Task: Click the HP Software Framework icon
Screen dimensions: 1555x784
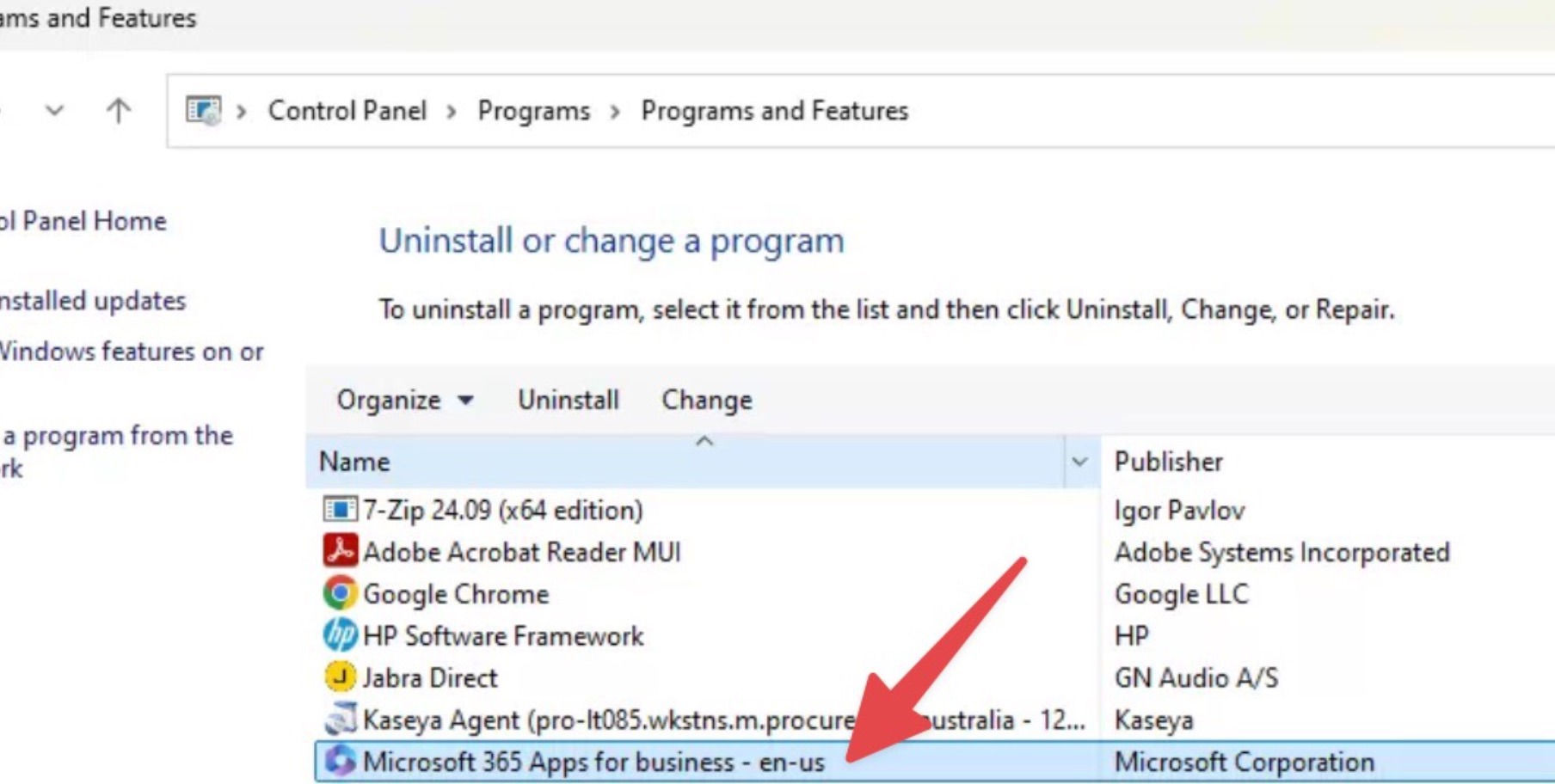Action: [340, 635]
